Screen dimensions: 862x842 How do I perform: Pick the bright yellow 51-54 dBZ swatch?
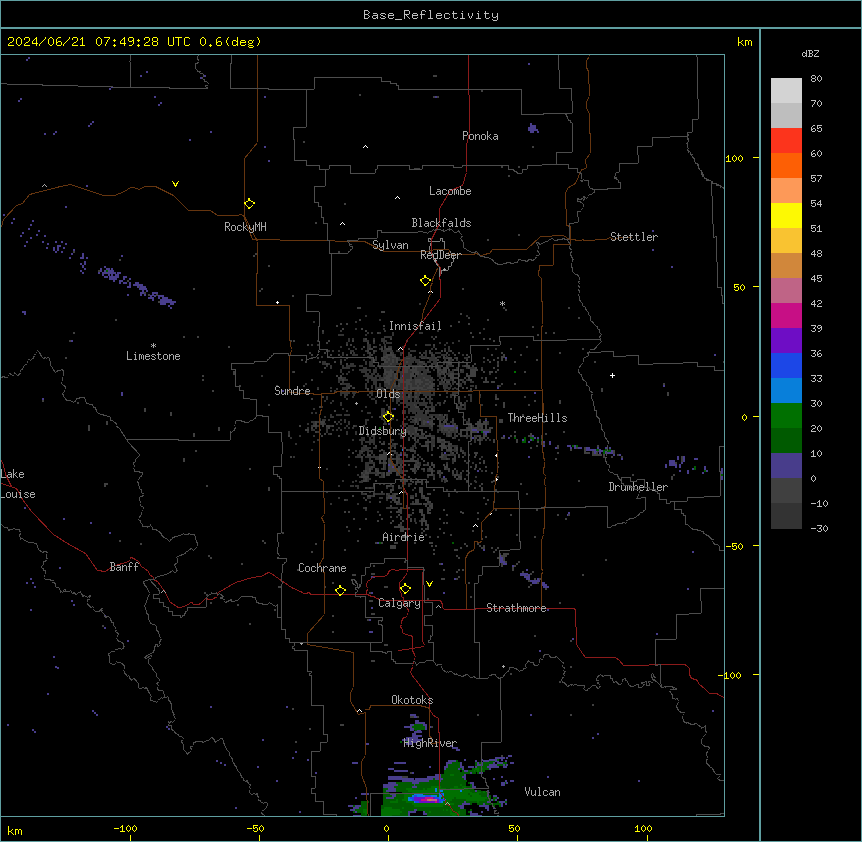pyautogui.click(x=786, y=215)
